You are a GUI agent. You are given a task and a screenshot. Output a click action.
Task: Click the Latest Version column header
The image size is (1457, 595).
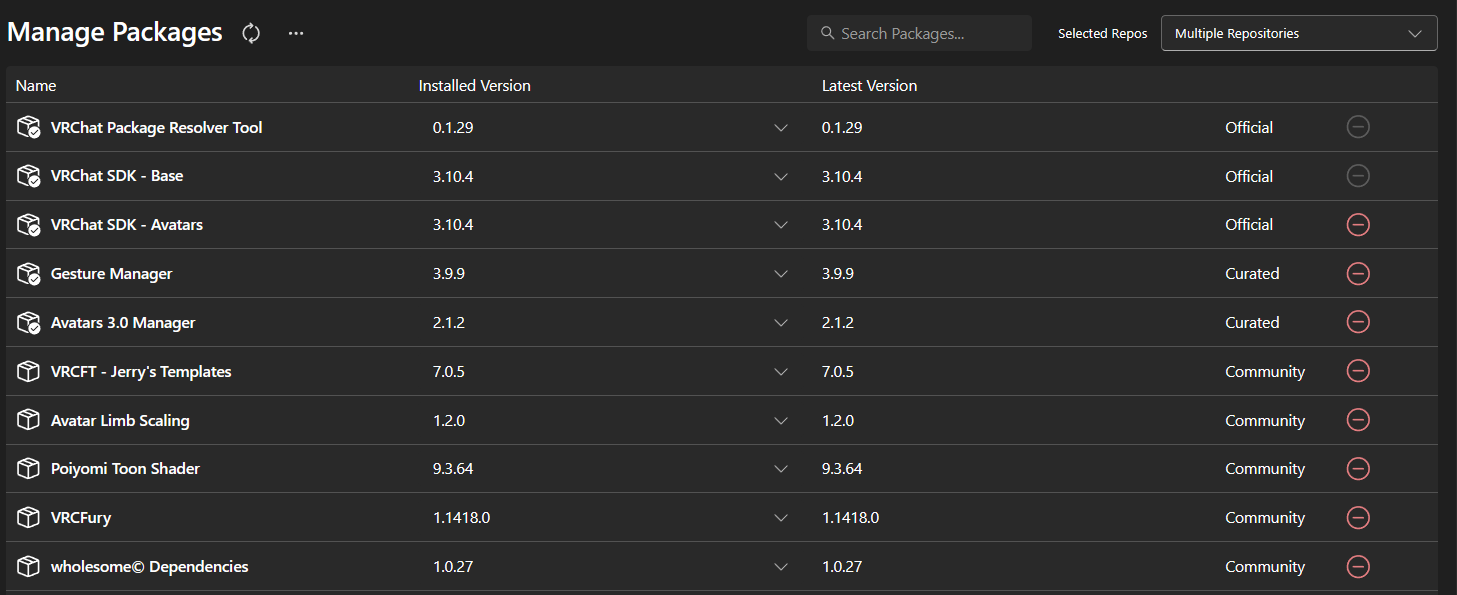click(869, 86)
